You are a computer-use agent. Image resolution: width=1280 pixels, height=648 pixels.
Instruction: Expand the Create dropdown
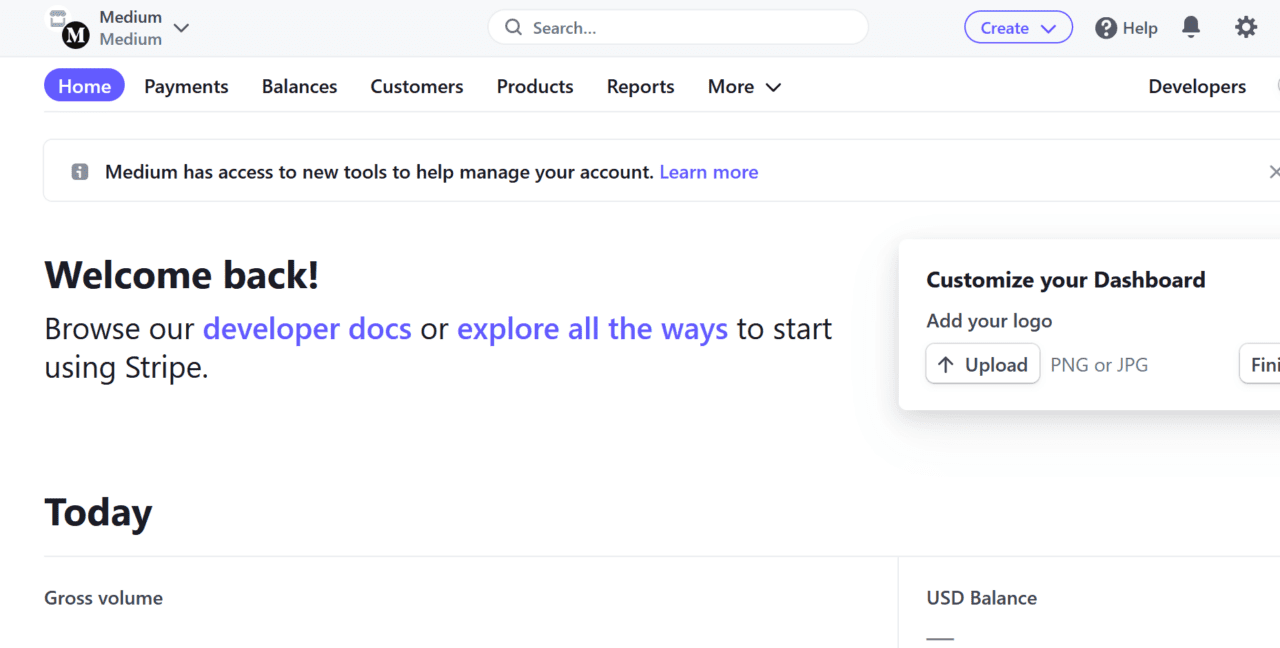[1018, 27]
